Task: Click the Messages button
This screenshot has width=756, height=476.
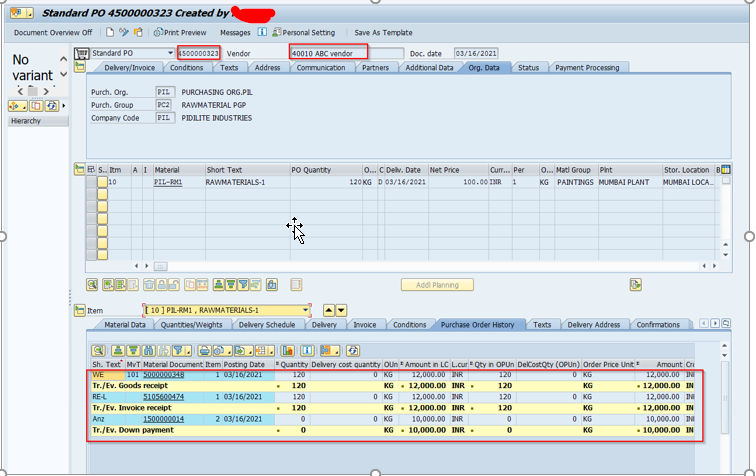Action: tap(235, 32)
